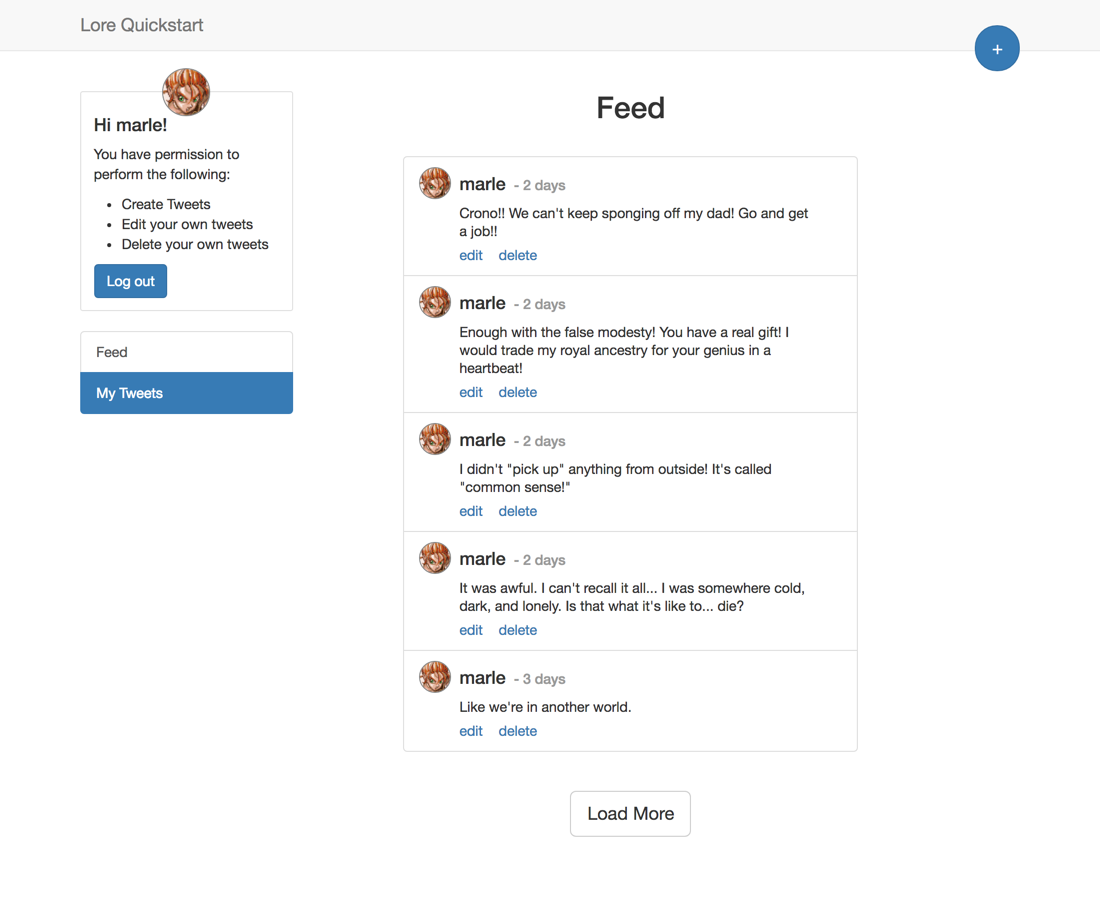Edit the 'It was awful' tweet
1100x907 pixels.
(x=471, y=630)
